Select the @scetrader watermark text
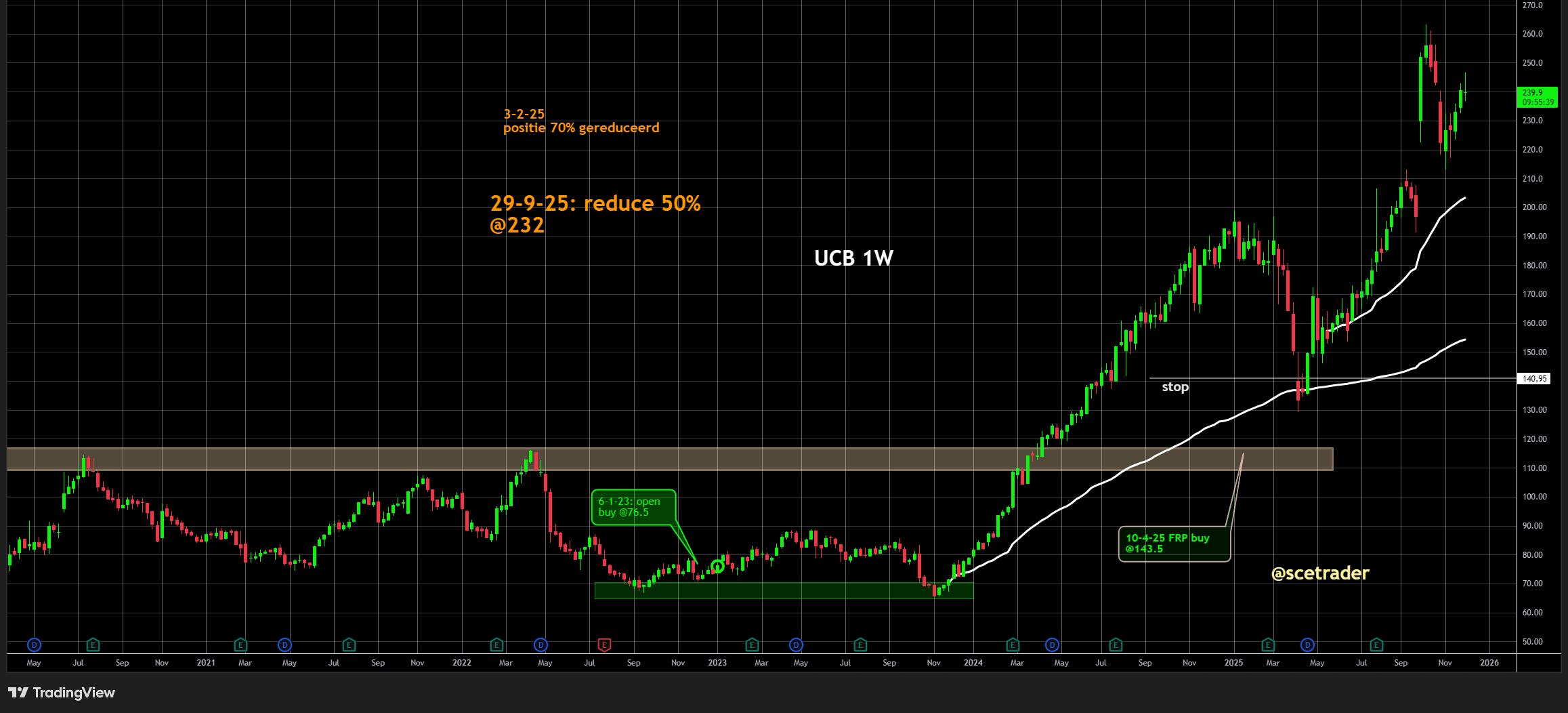 (x=1320, y=573)
